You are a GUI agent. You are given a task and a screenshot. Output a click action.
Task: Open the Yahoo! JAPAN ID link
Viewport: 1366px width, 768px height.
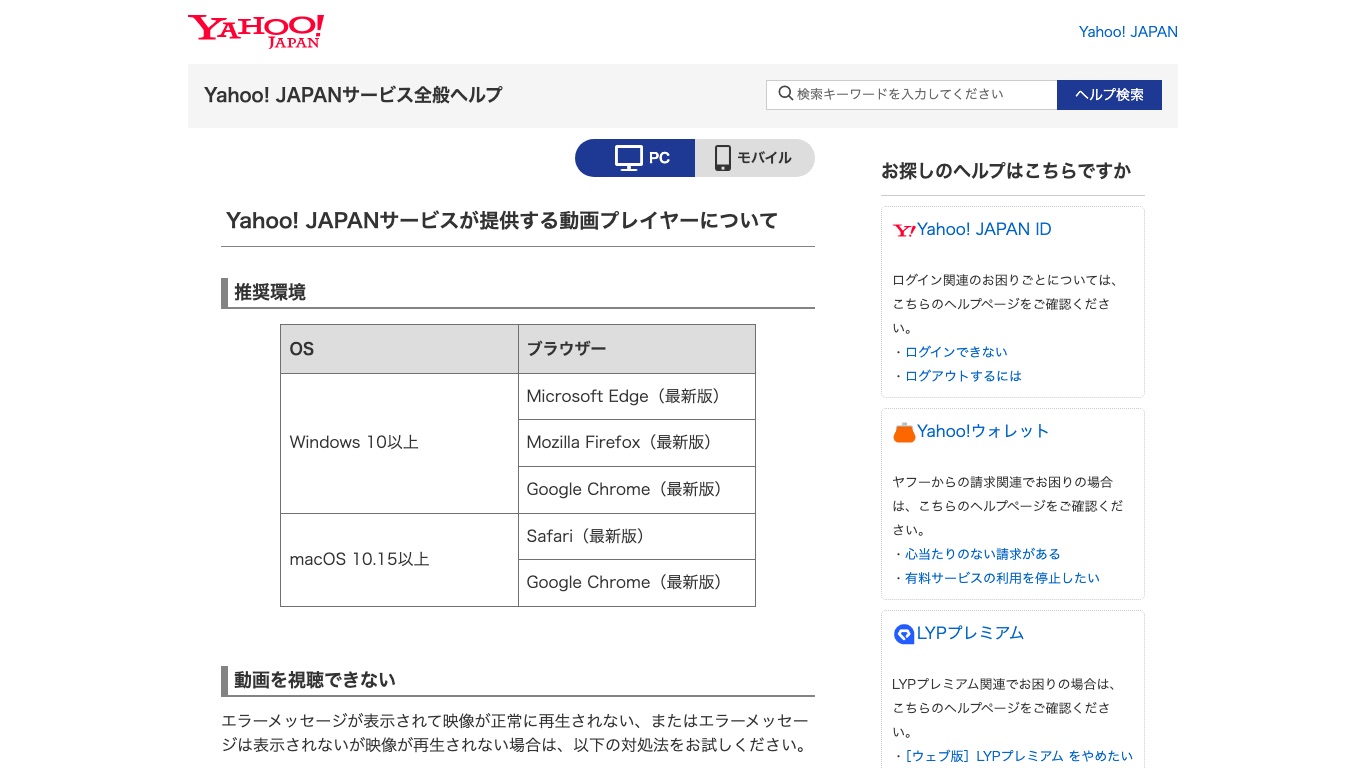(x=984, y=229)
